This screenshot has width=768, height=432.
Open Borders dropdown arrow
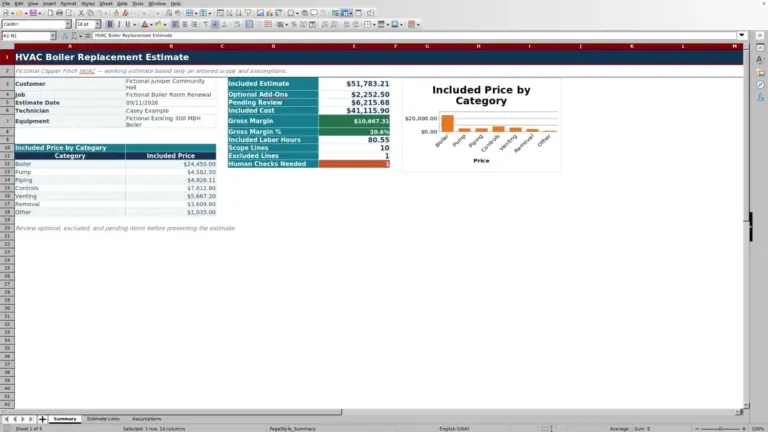point(374,24)
